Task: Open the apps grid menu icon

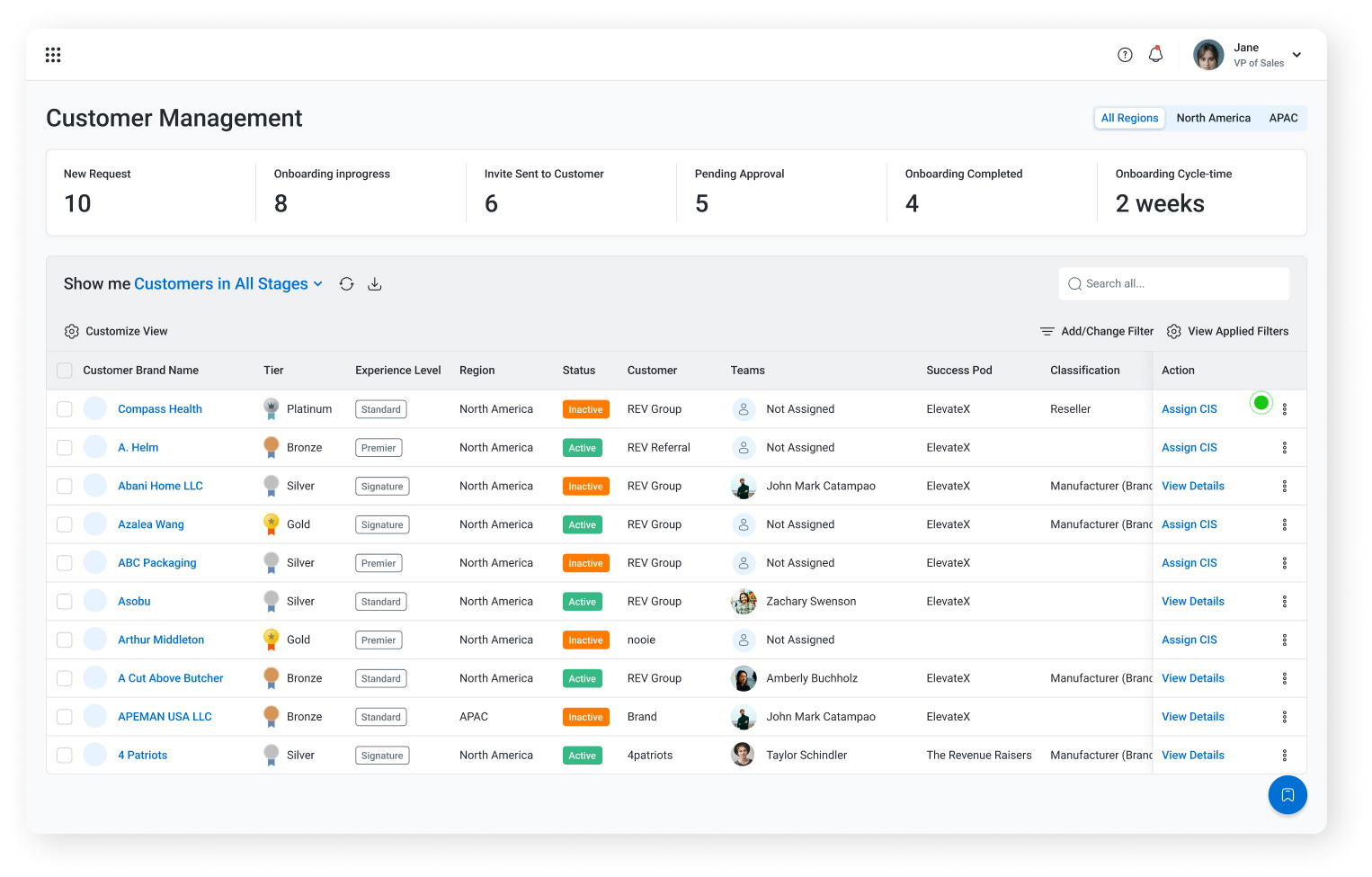Action: tap(53, 55)
